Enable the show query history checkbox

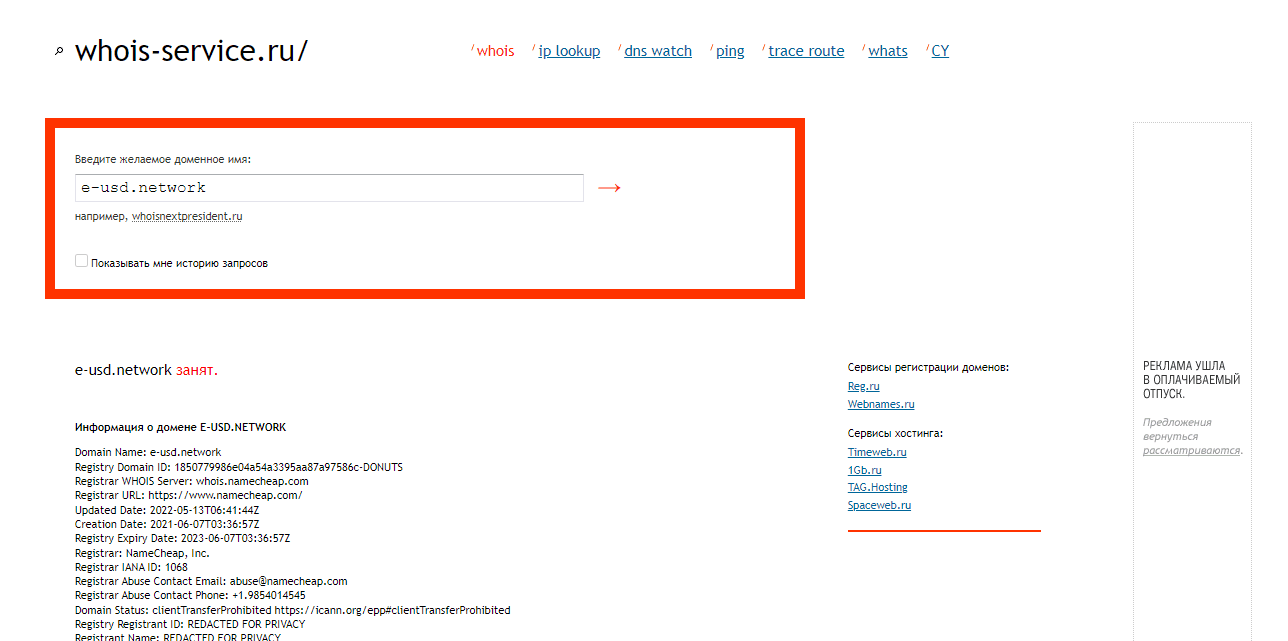(x=82, y=261)
